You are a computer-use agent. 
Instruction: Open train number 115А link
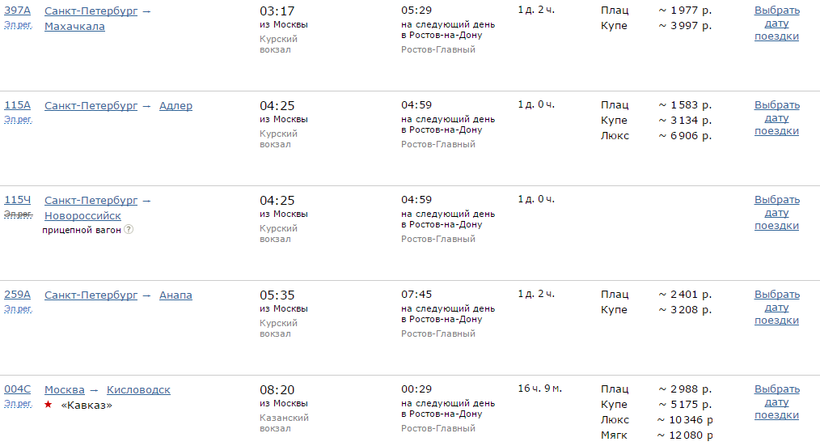point(18,105)
